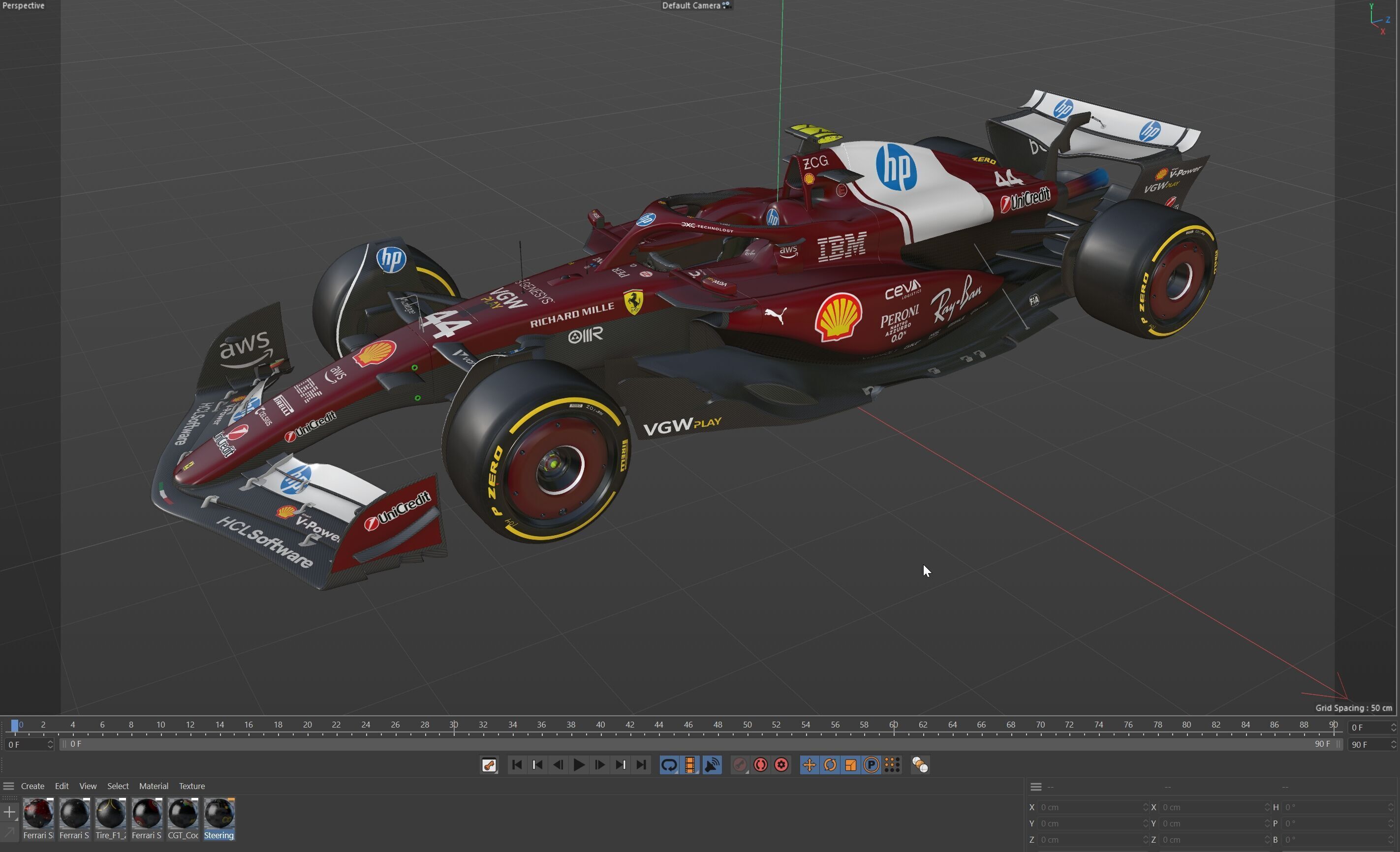This screenshot has height=852, width=1400.
Task: Click the record active objects button
Action: [739, 765]
